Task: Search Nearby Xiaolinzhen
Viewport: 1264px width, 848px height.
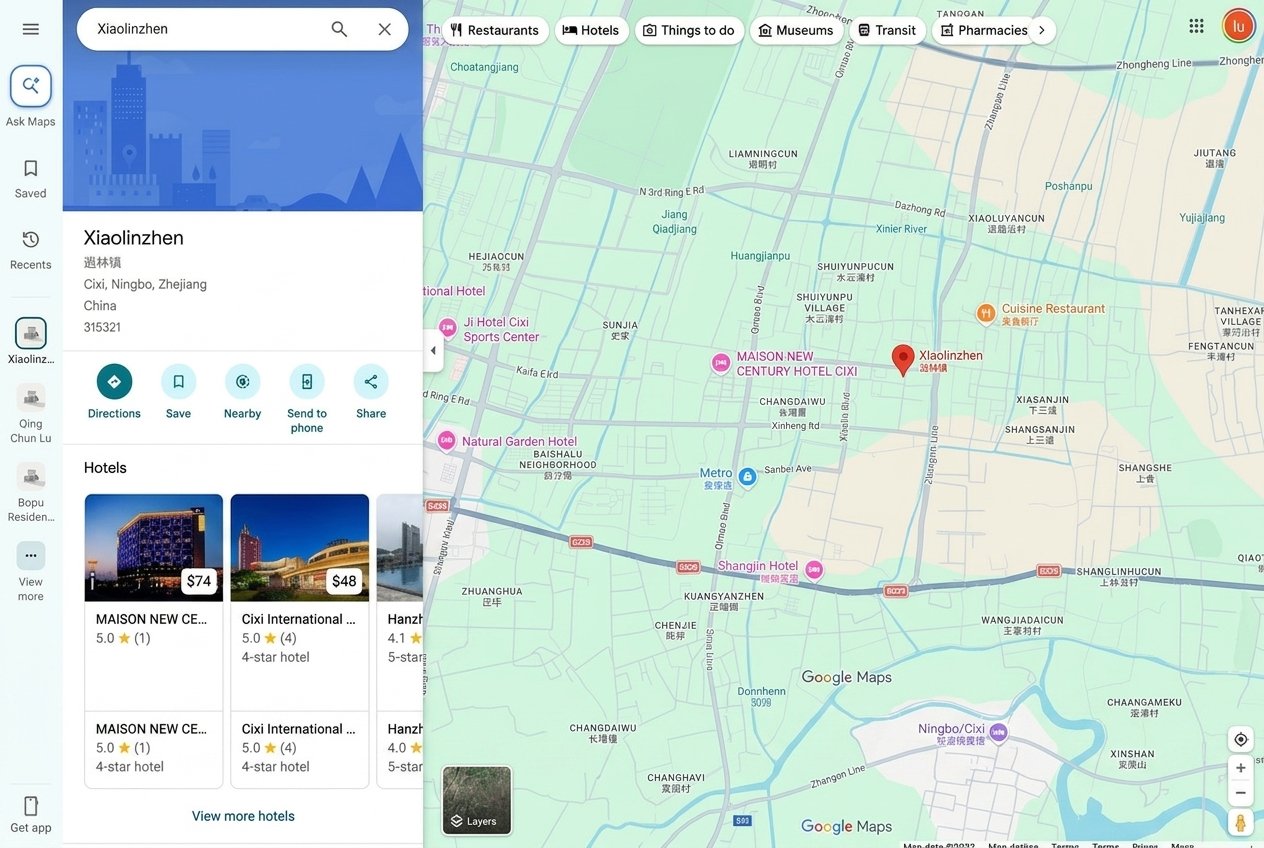Action: (x=242, y=392)
